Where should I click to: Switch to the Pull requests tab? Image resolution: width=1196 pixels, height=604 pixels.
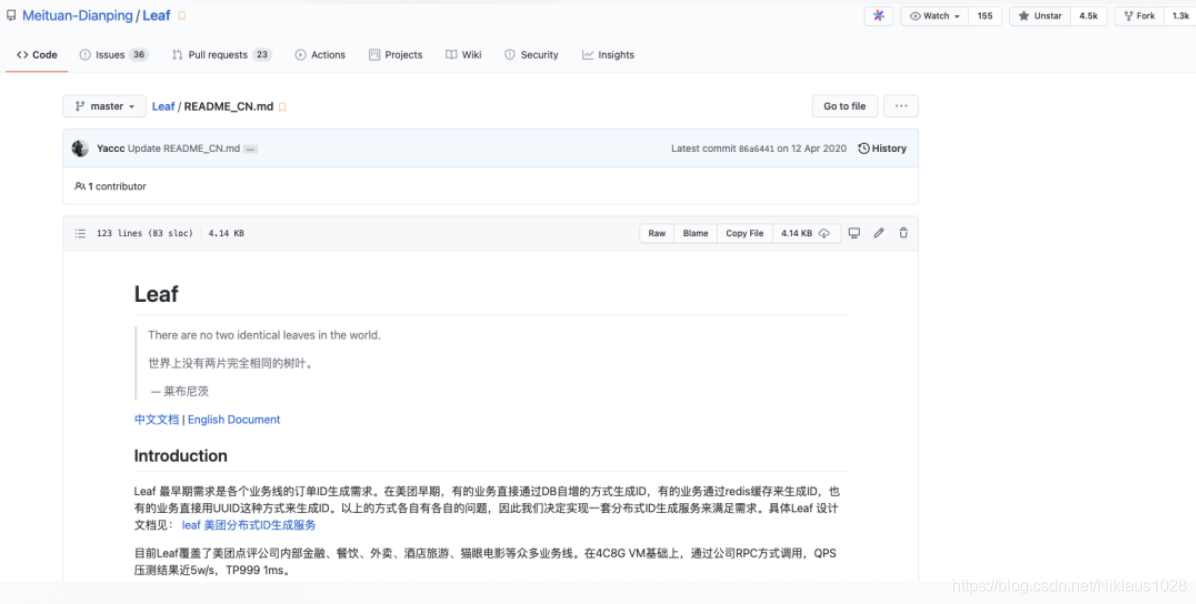221,55
